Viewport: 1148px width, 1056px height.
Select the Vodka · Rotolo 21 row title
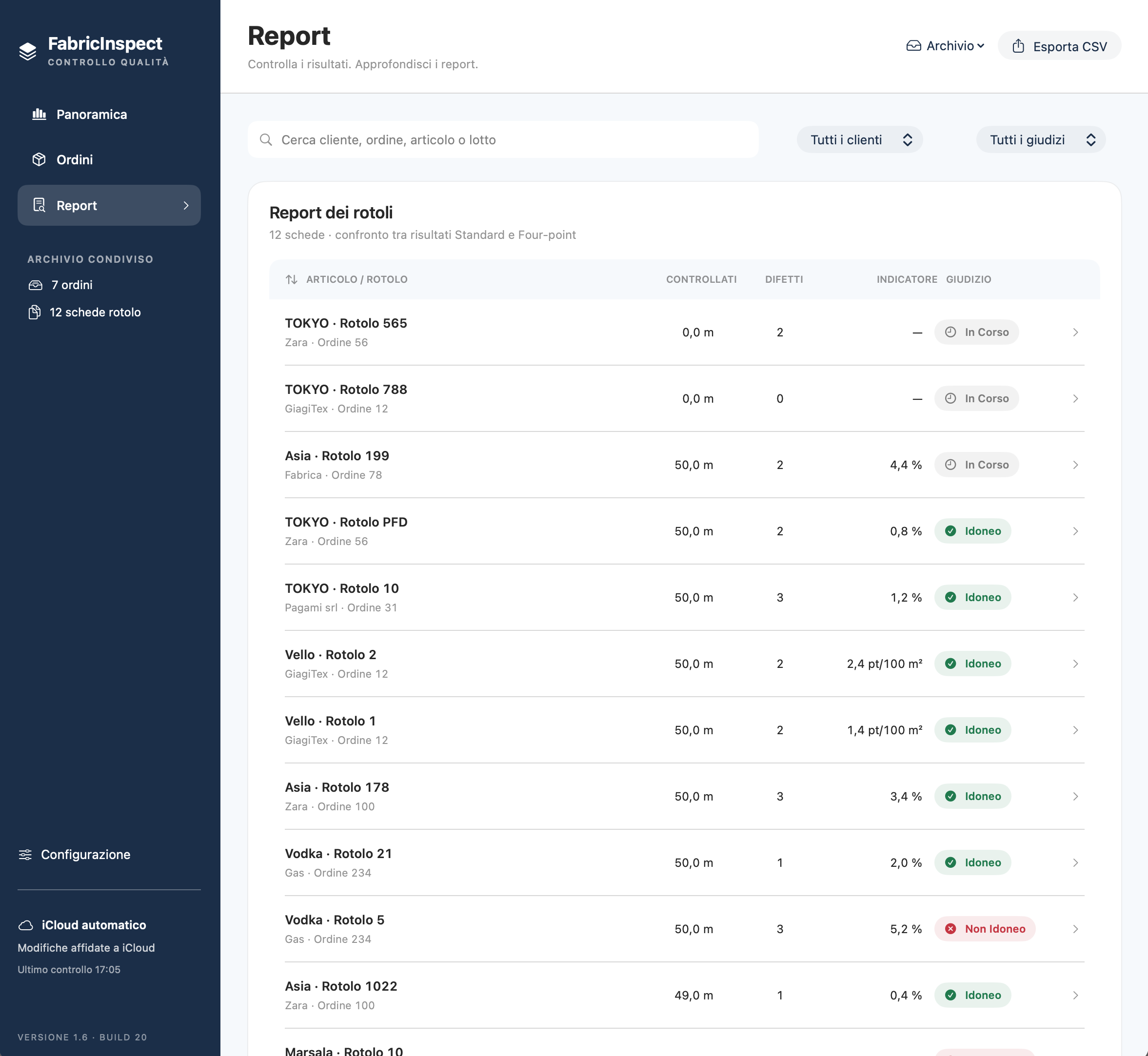tap(338, 854)
